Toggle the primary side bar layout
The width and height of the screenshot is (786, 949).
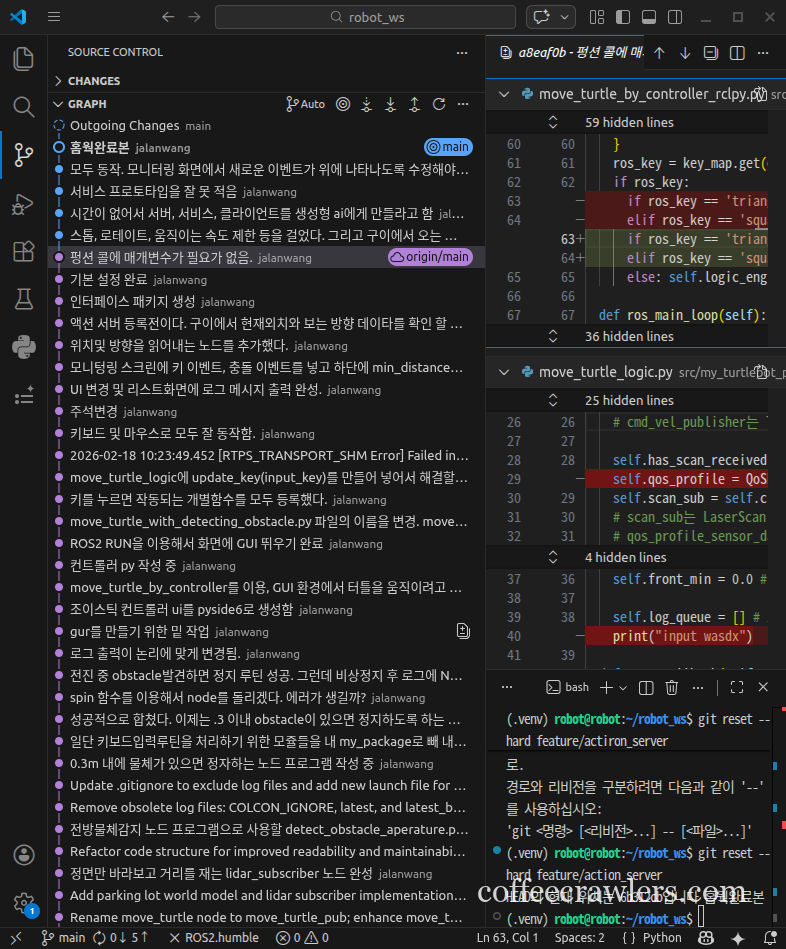[622, 17]
